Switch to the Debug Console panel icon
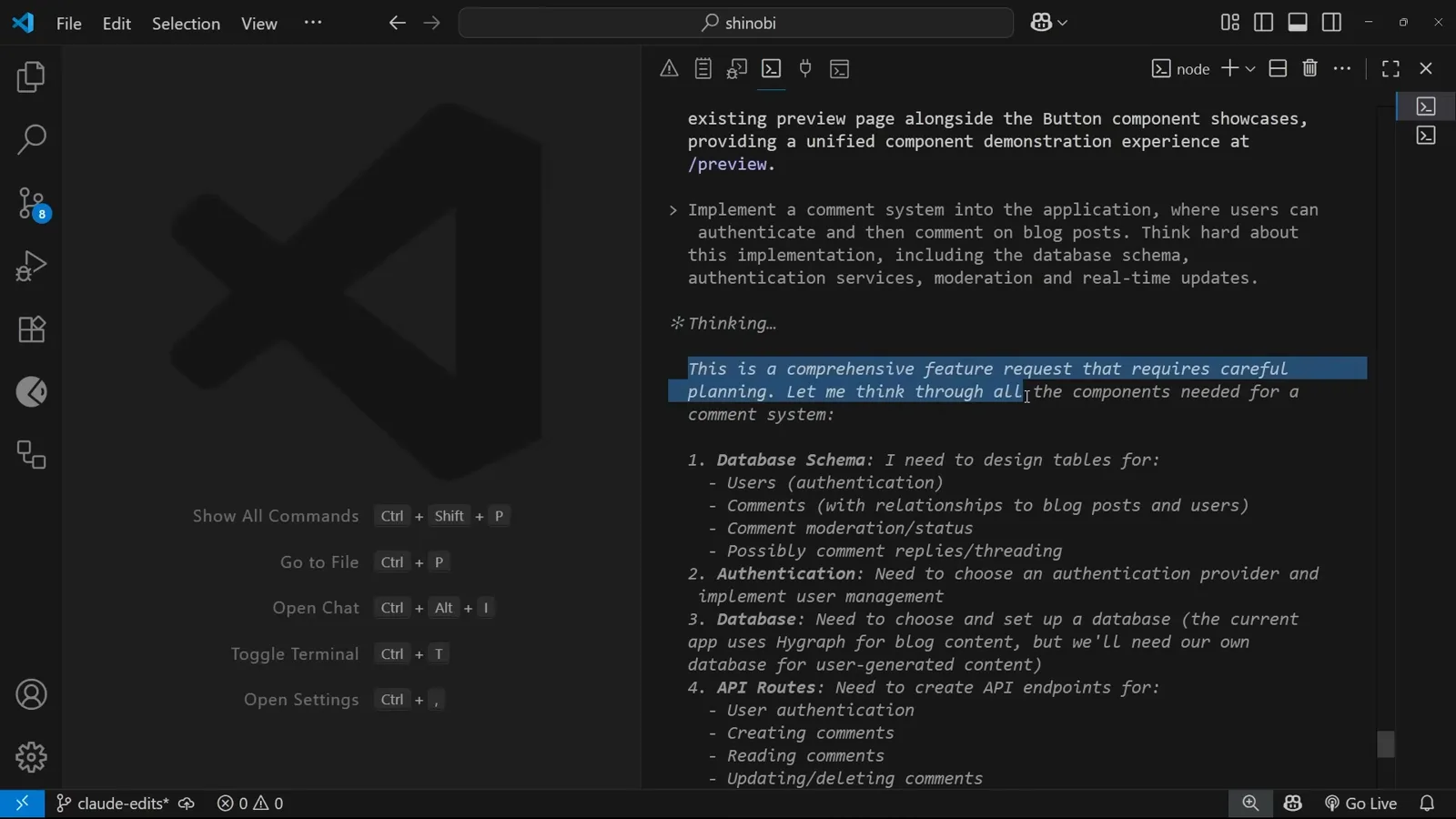 pos(737,68)
